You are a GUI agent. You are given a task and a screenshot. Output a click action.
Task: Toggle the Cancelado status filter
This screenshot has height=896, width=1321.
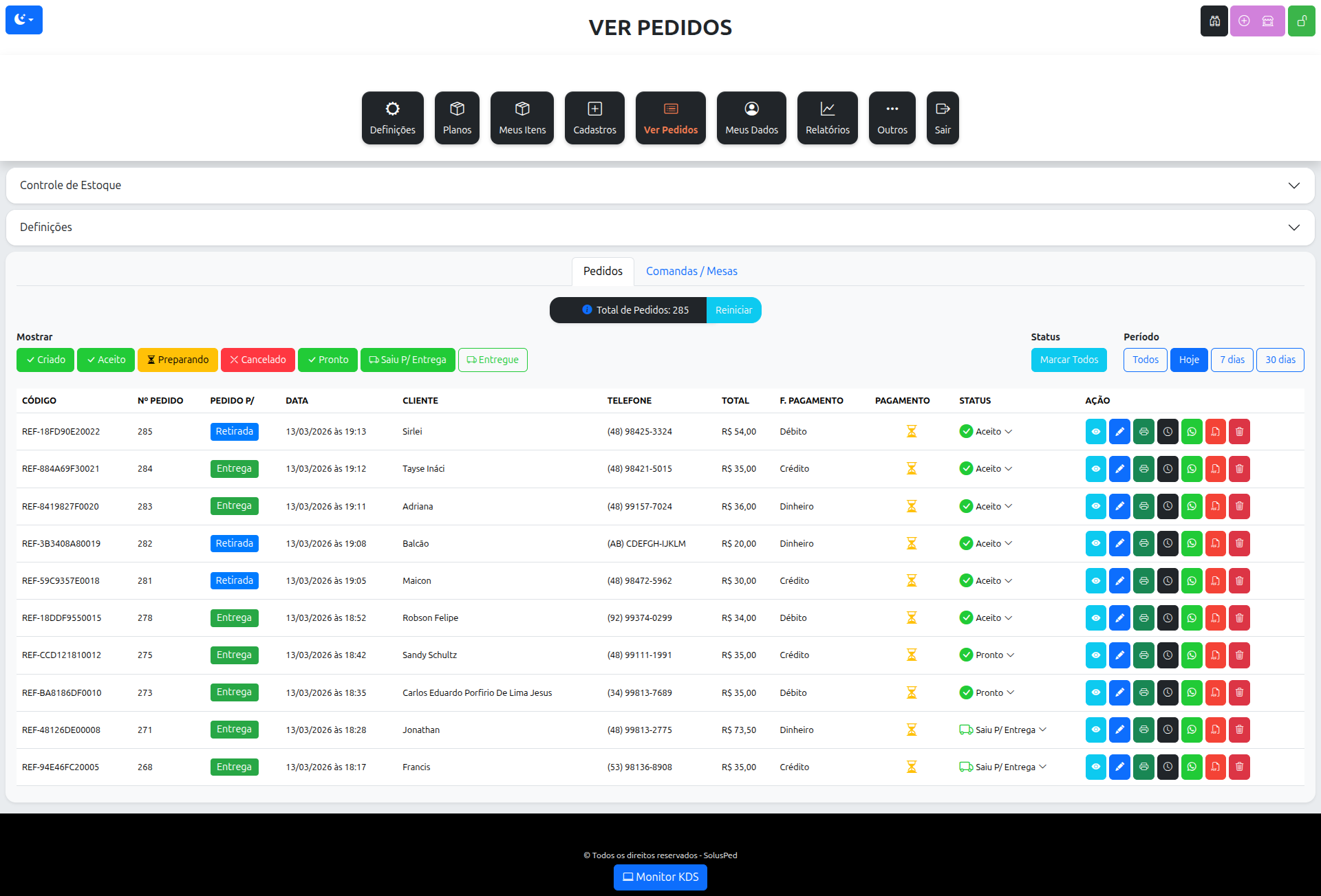(258, 360)
